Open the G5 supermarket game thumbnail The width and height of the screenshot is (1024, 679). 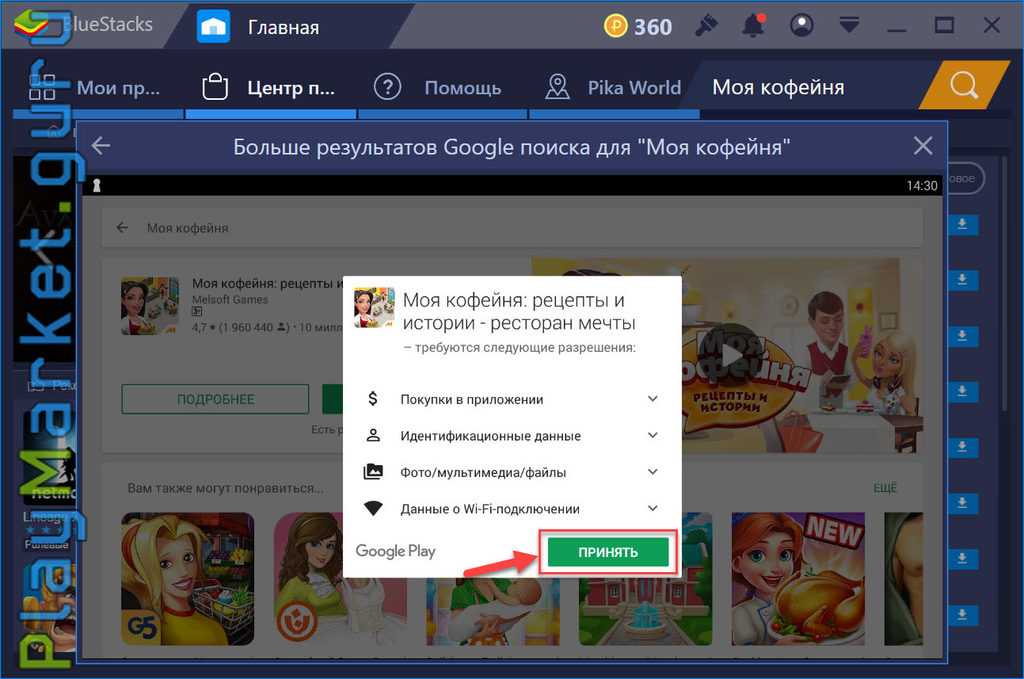[x=187, y=578]
